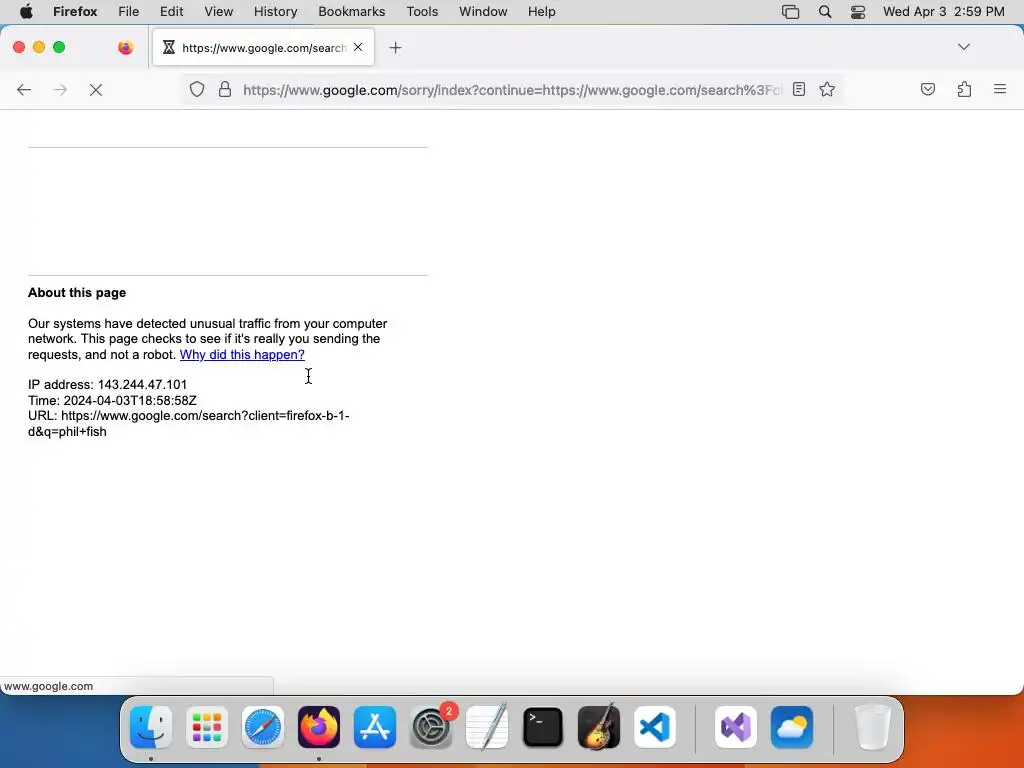Open the Trash from the Dock
The width and height of the screenshot is (1024, 768).
873,727
